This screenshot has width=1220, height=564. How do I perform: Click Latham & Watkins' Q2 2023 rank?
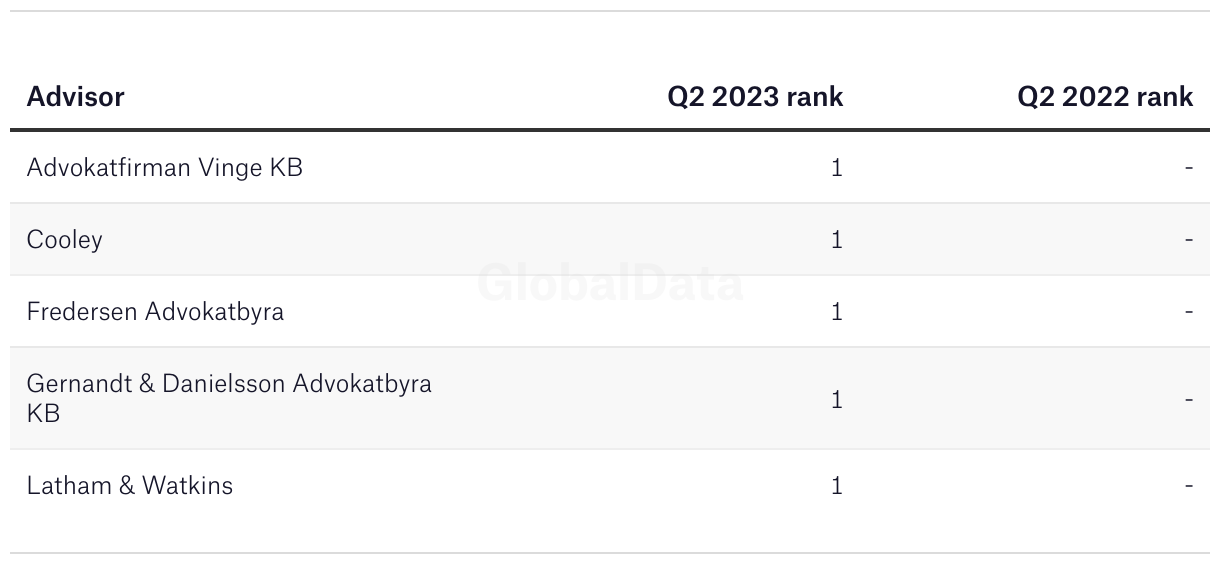837,486
